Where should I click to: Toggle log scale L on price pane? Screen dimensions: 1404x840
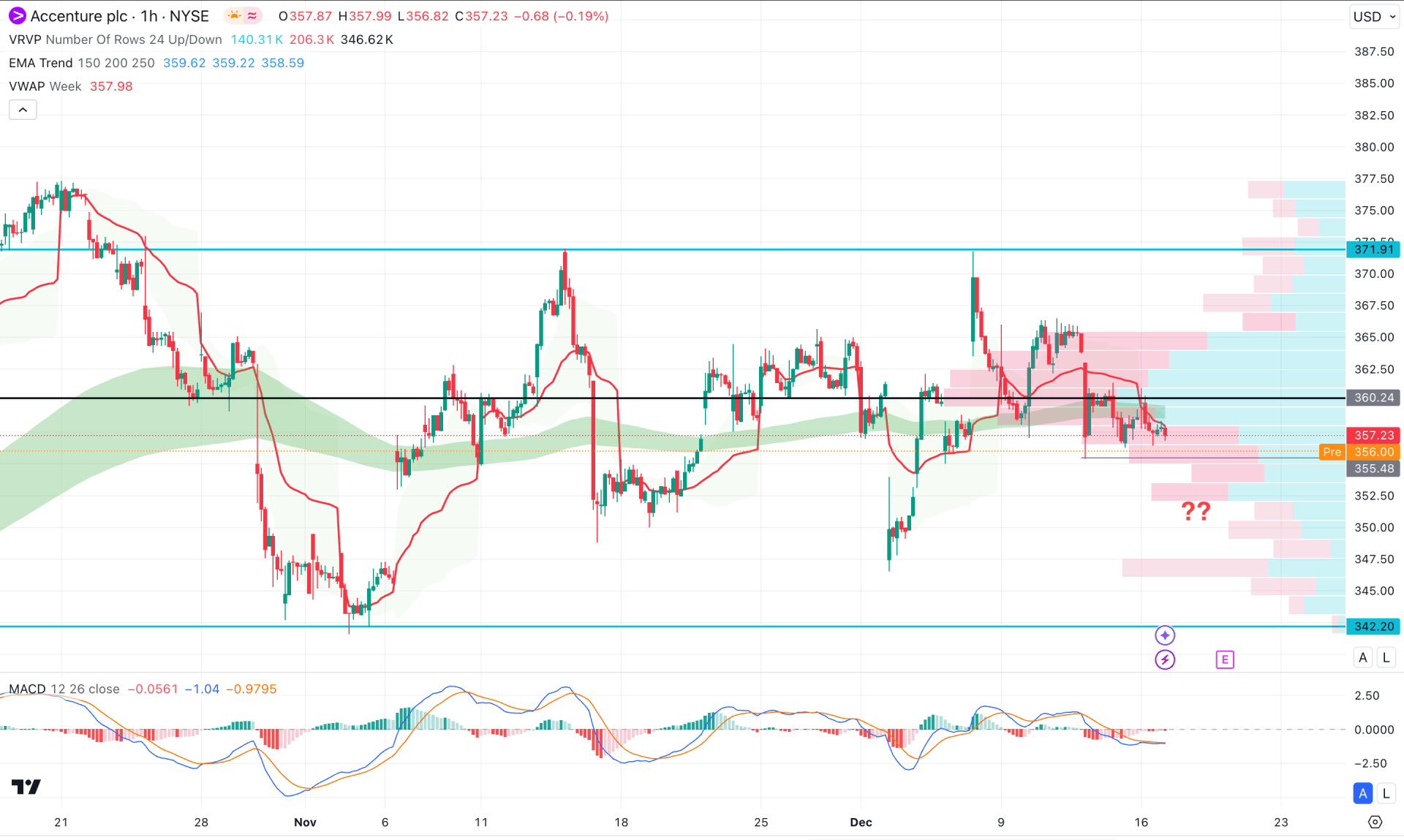(1386, 657)
